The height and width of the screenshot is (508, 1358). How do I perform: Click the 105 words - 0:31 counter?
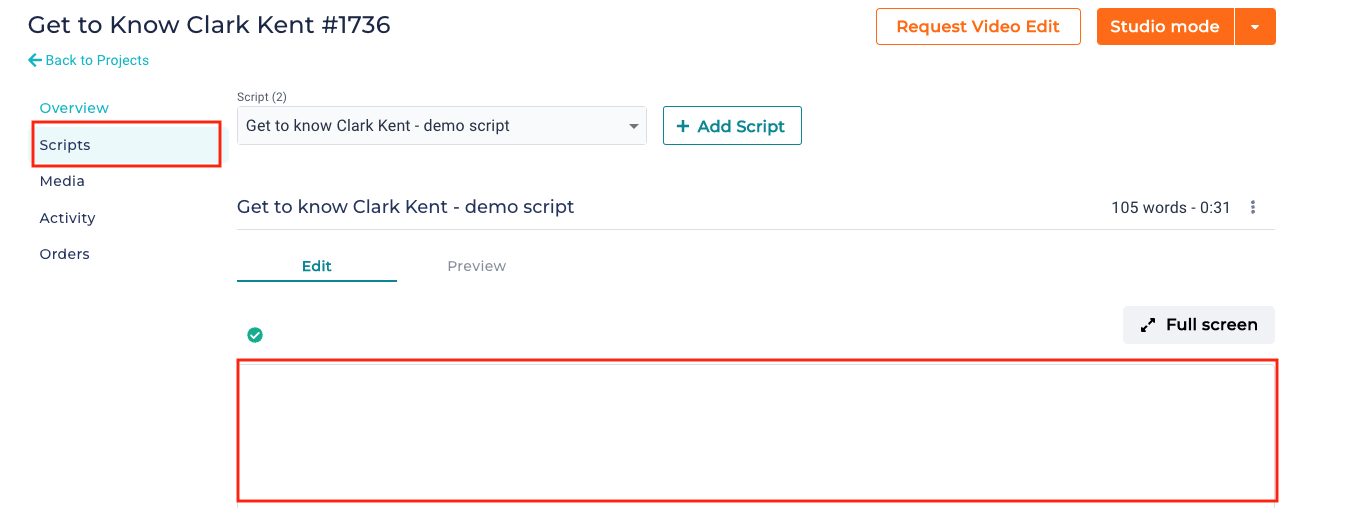click(1171, 208)
